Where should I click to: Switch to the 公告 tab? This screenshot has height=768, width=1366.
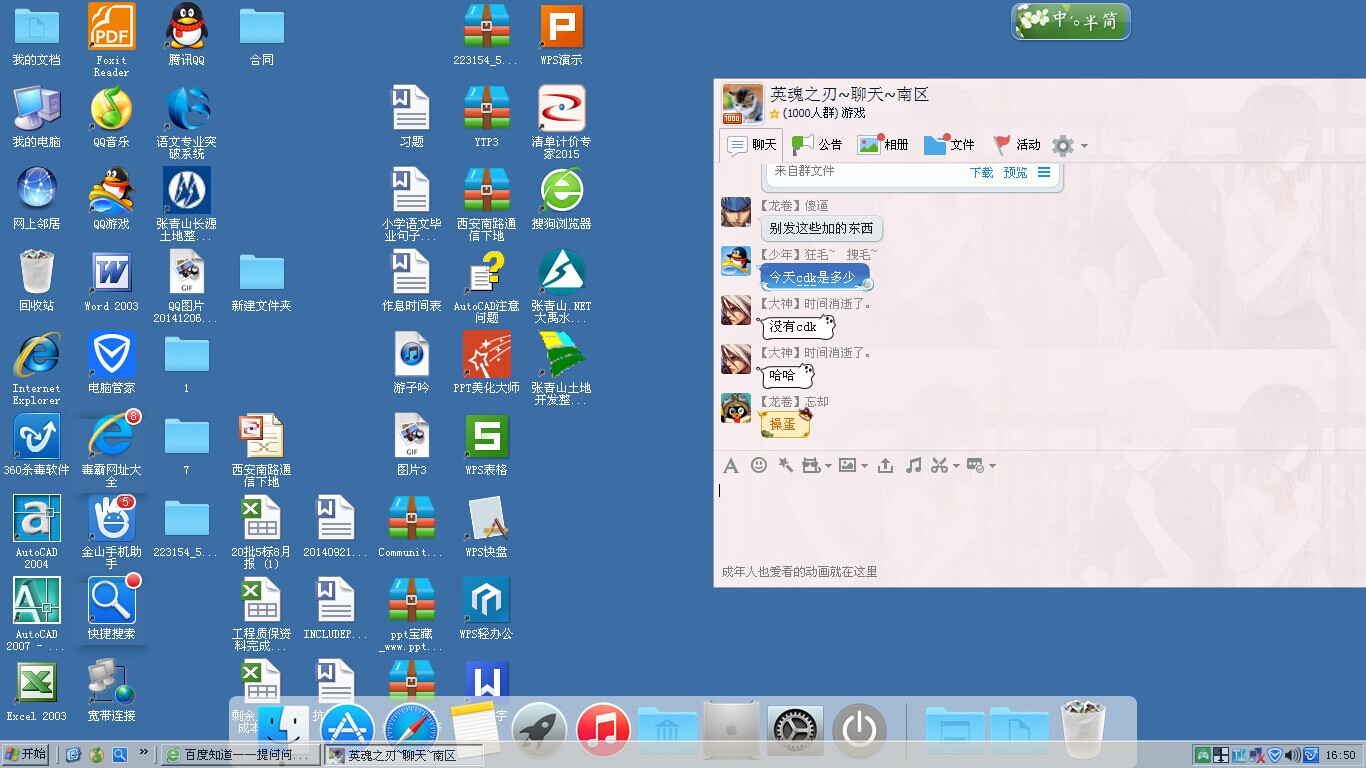click(x=817, y=145)
